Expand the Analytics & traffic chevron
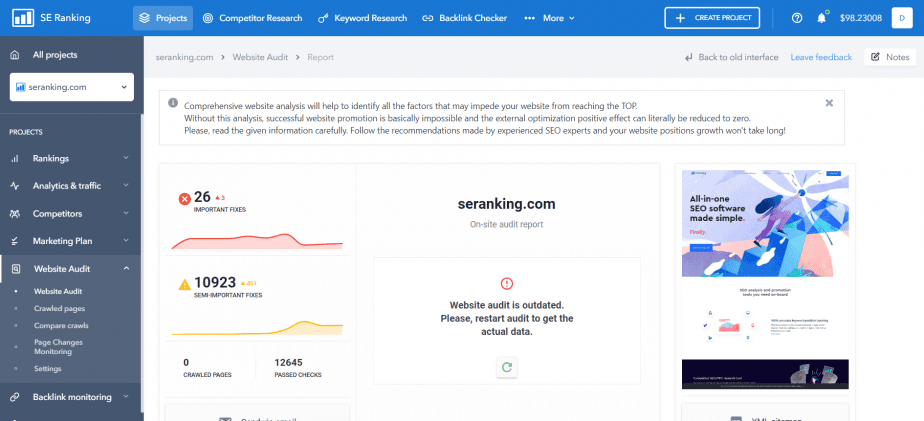The height and width of the screenshot is (421, 924). coord(126,185)
